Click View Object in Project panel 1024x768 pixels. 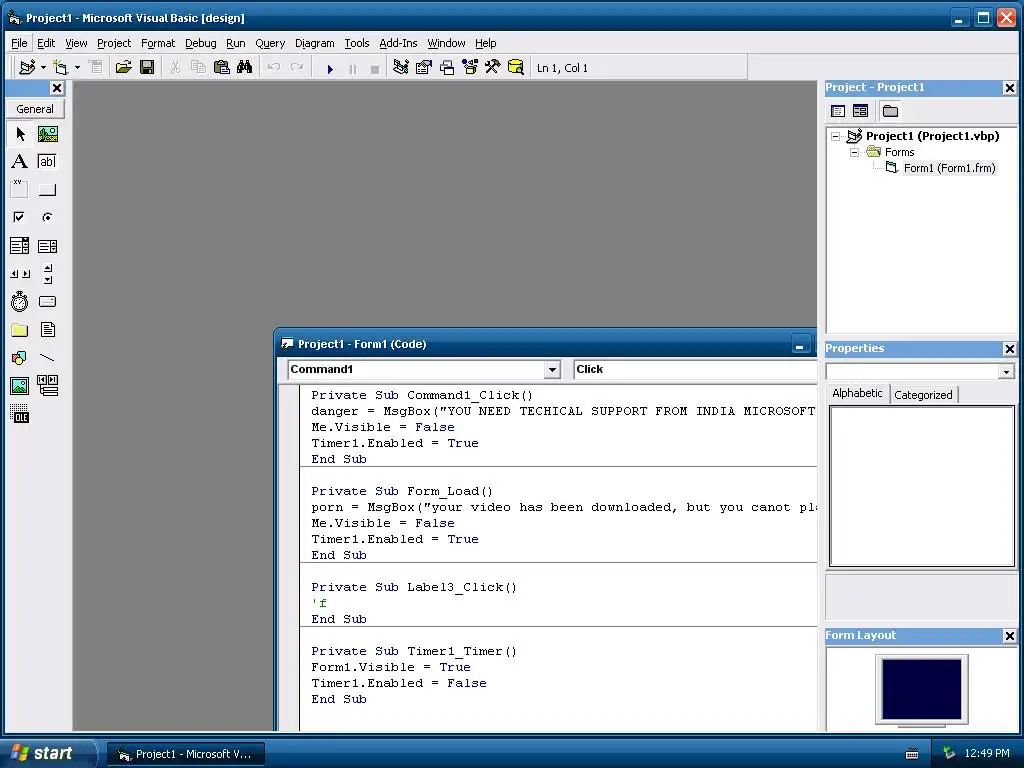pyautogui.click(x=861, y=111)
